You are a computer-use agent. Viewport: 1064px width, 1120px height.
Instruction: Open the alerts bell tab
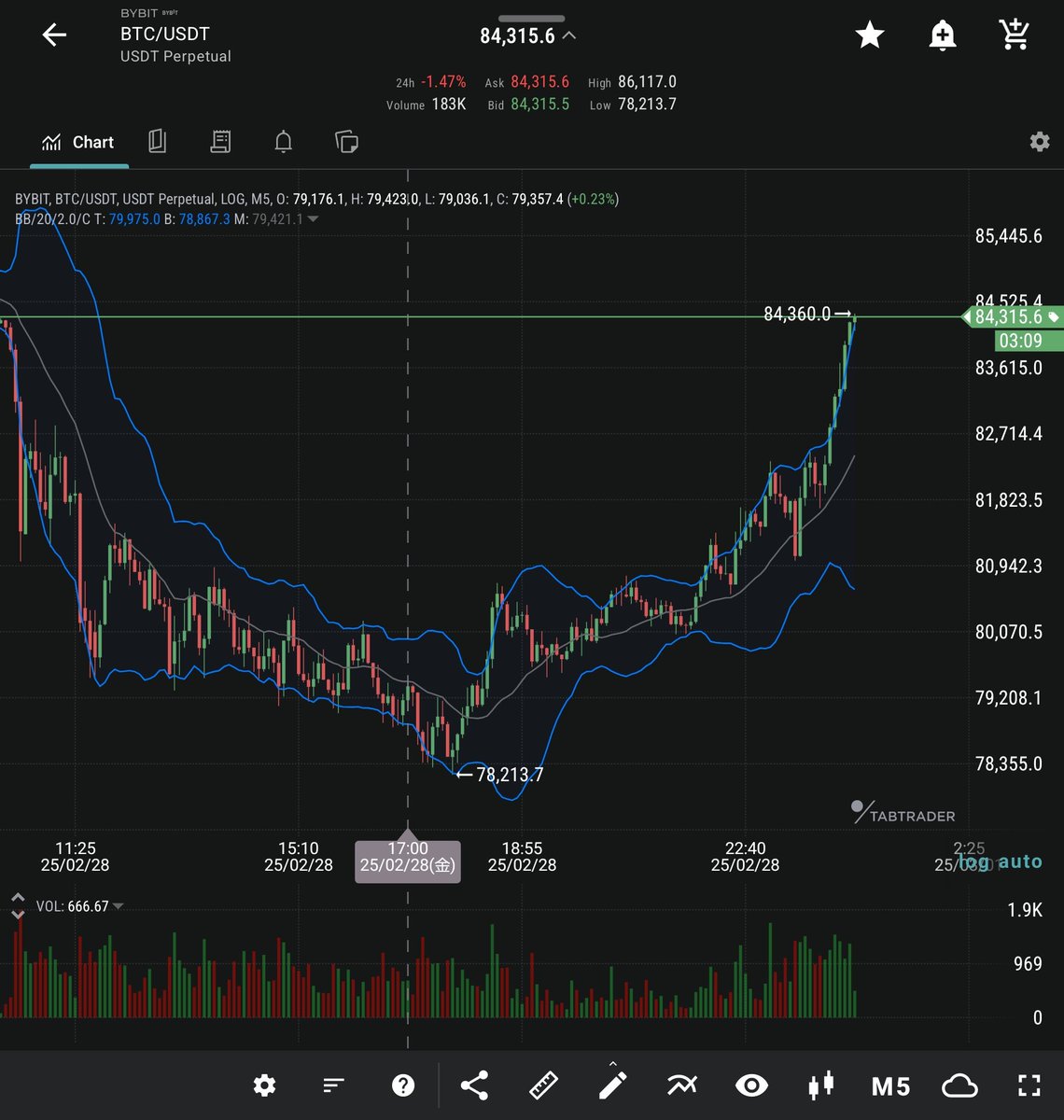tap(284, 142)
